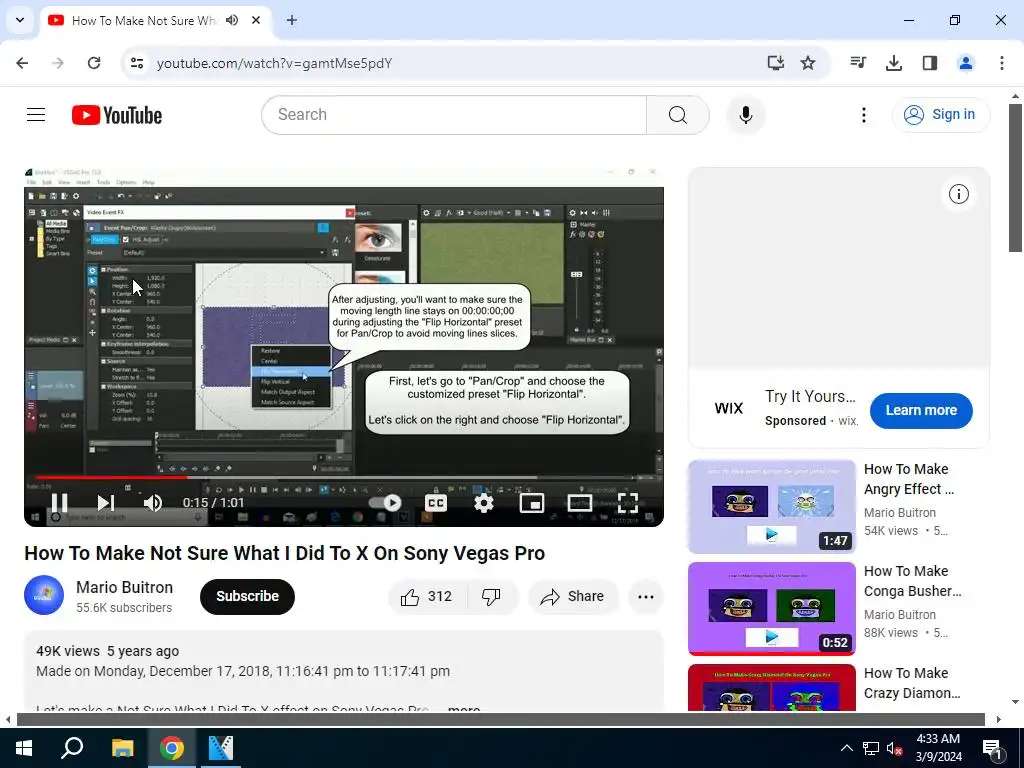Open media controls in Chrome toolbar

(x=858, y=63)
